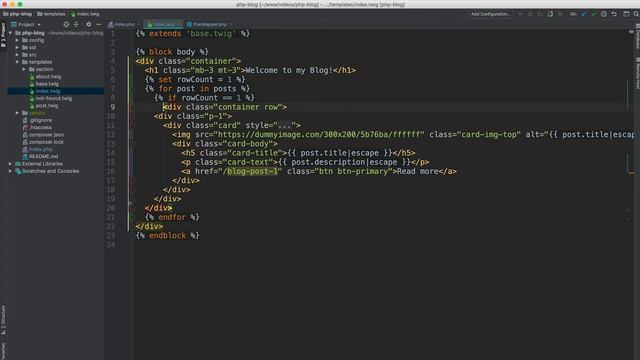640x360 pixels.
Task: Click php-blog breadcrumb in navigation bar
Action: [18, 14]
